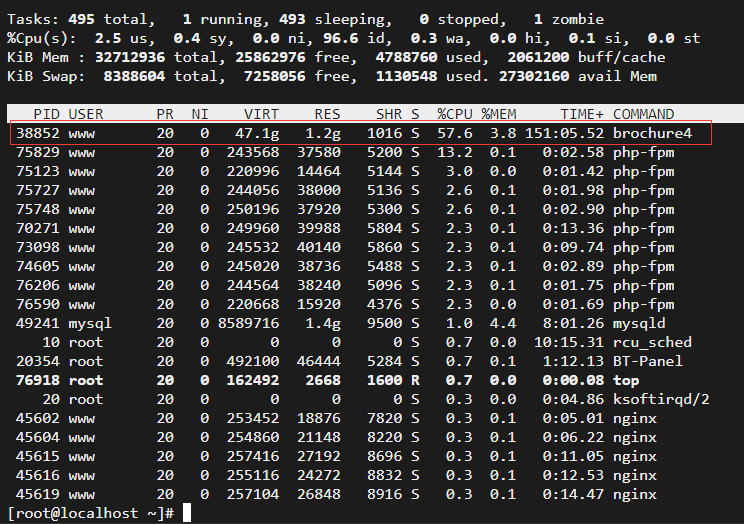The image size is (744, 524).
Task: Click PID 75748 in the list
Action: click(x=38, y=209)
